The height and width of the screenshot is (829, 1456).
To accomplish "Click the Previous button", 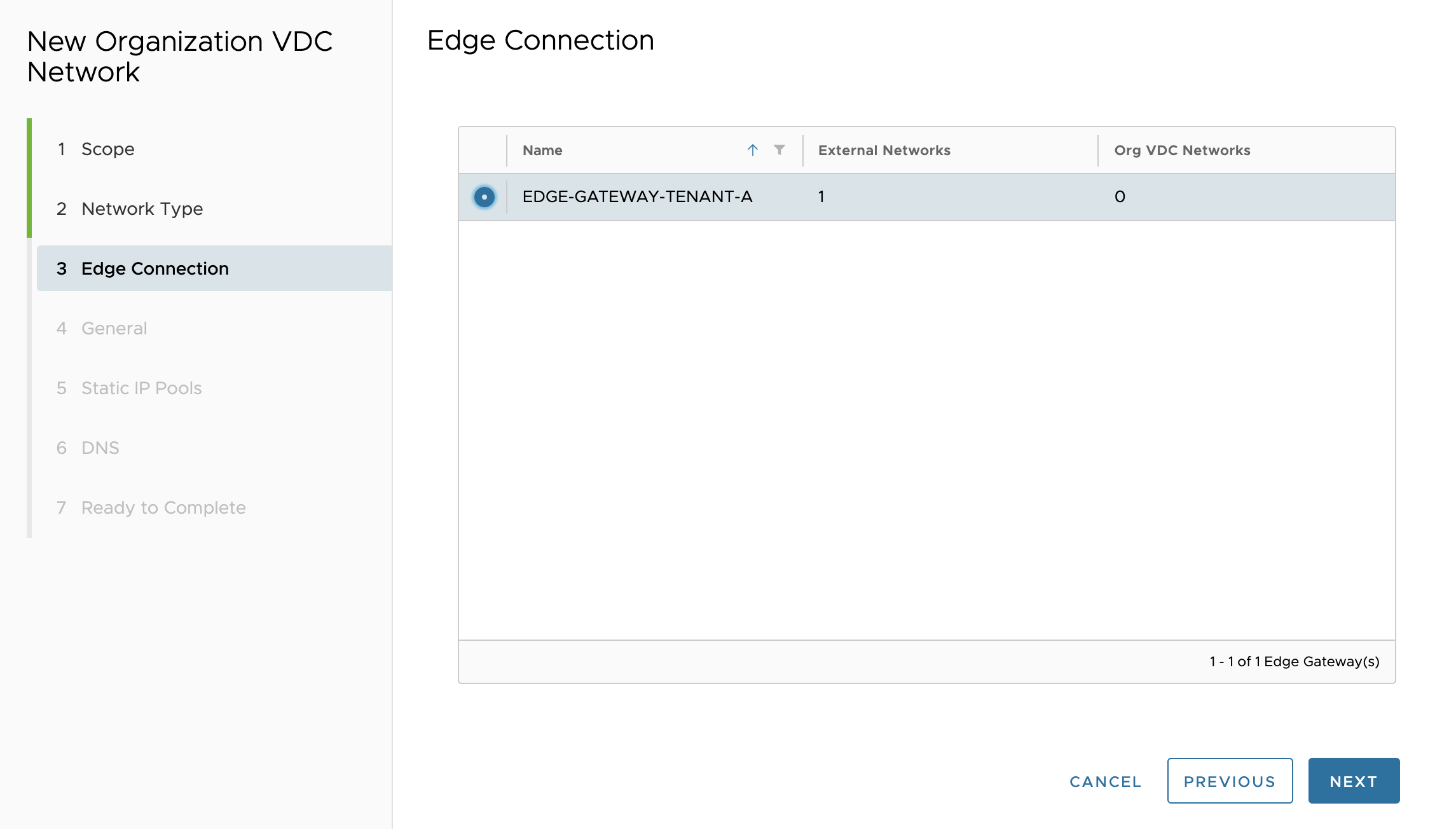I will (1229, 781).
